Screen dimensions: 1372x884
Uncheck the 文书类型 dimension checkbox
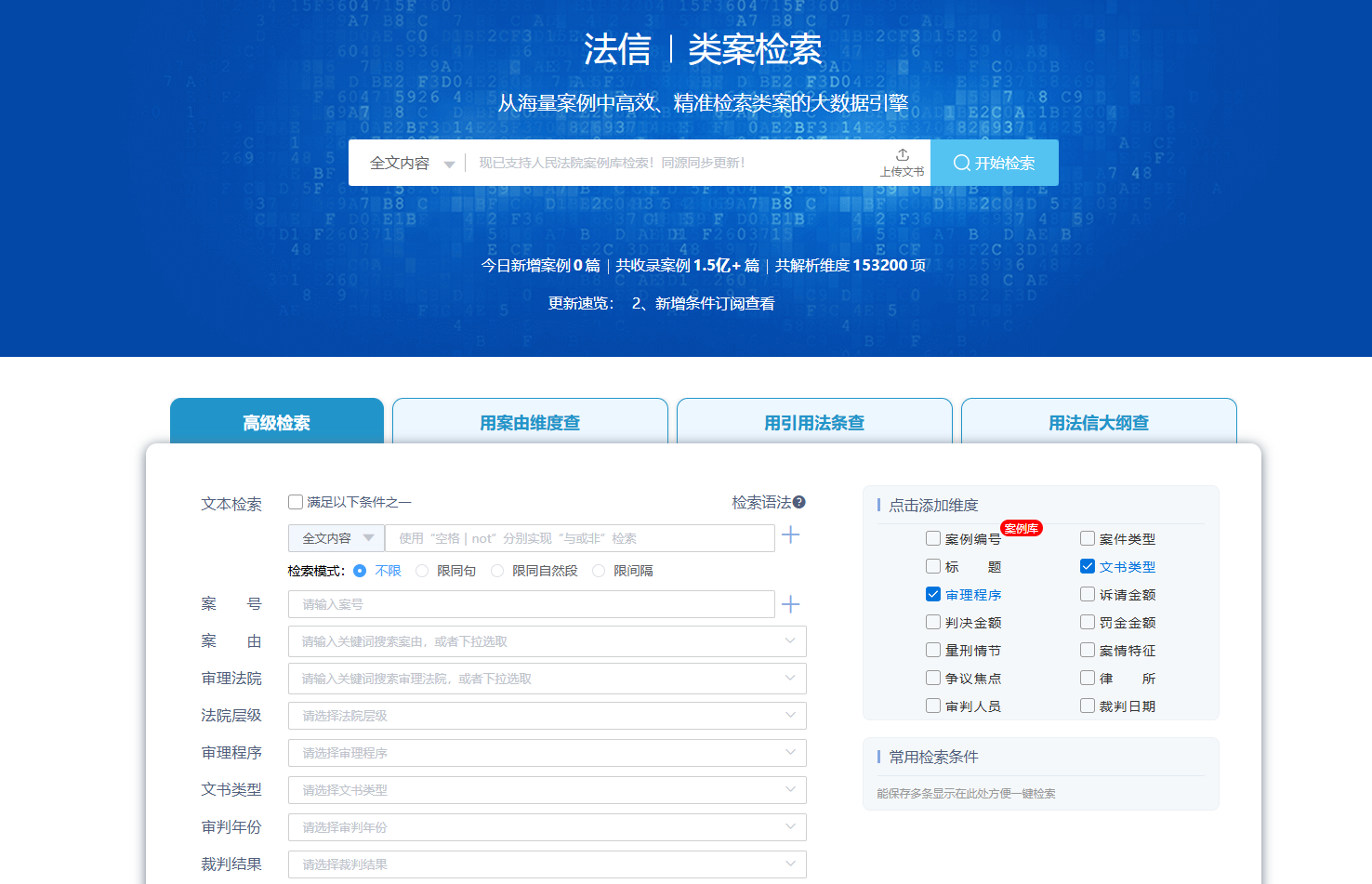1088,566
